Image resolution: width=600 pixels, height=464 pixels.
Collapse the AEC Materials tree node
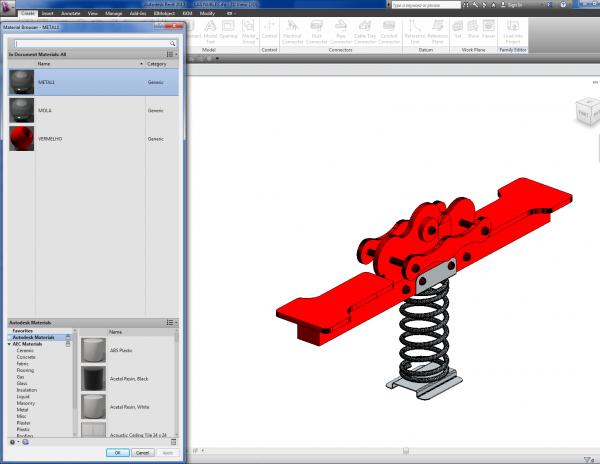(10, 344)
